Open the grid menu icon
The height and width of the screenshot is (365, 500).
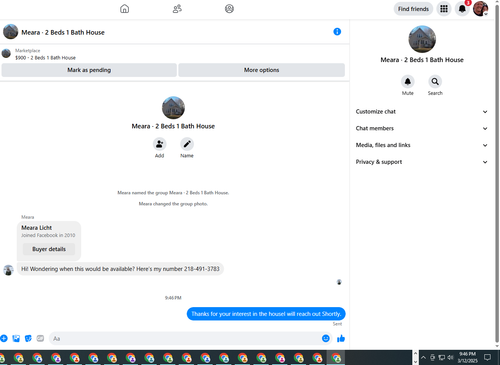click(444, 9)
